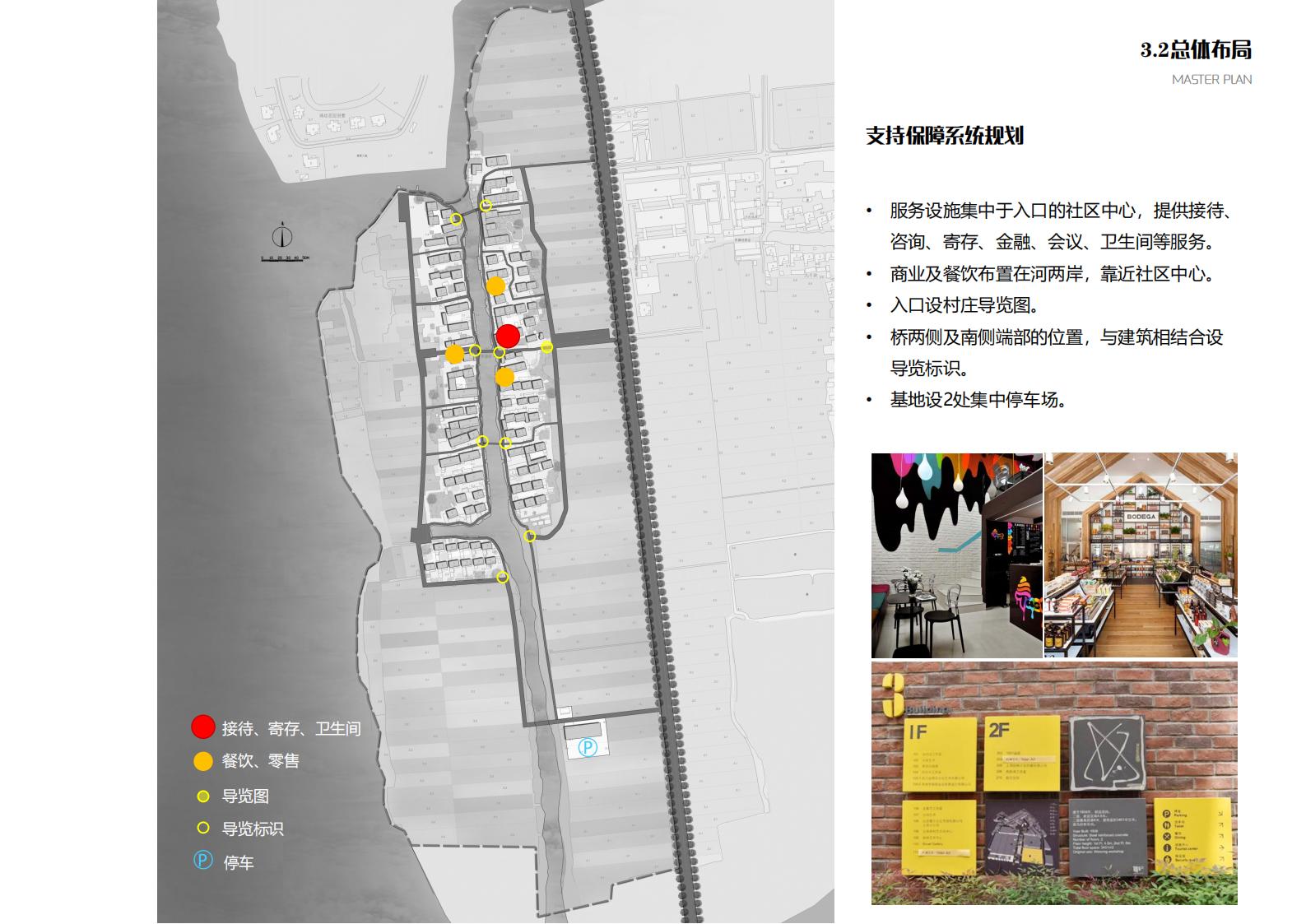1306x924 pixels.
Task: Click the north arrow compass symbol
Action: tap(282, 237)
